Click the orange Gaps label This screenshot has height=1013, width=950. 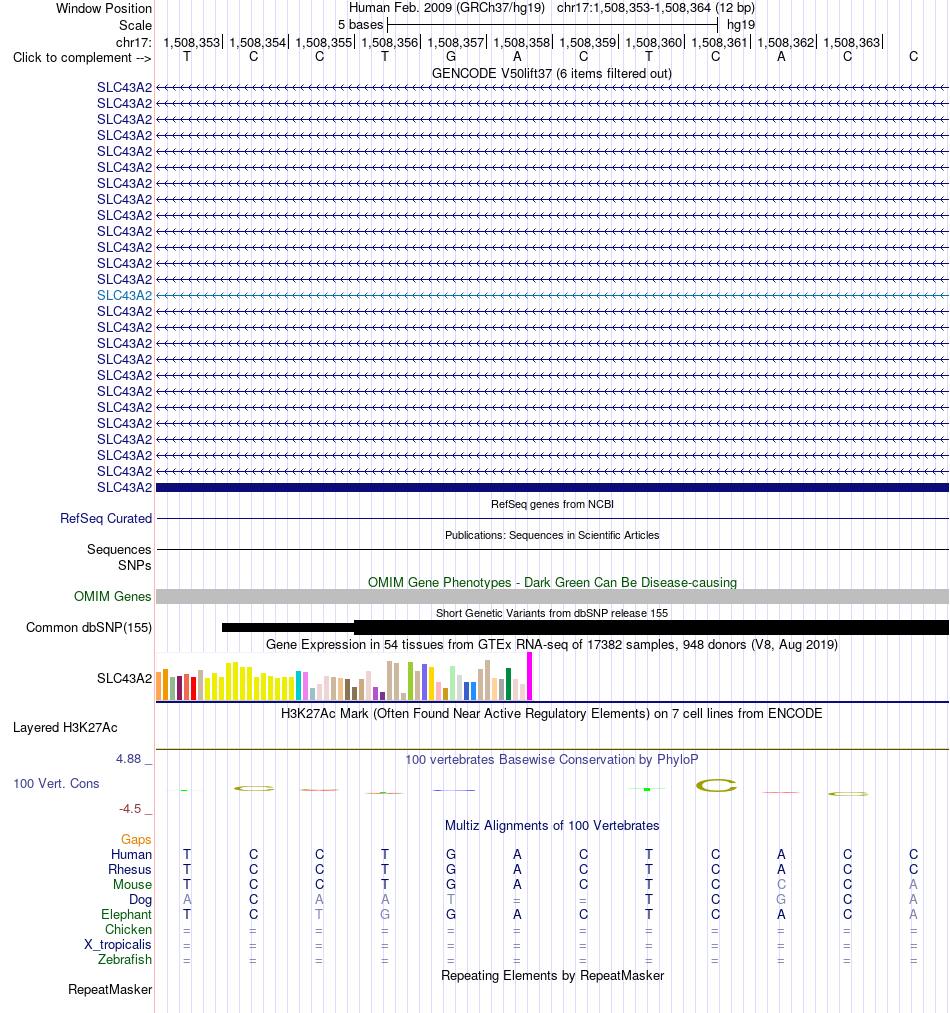coord(136,839)
